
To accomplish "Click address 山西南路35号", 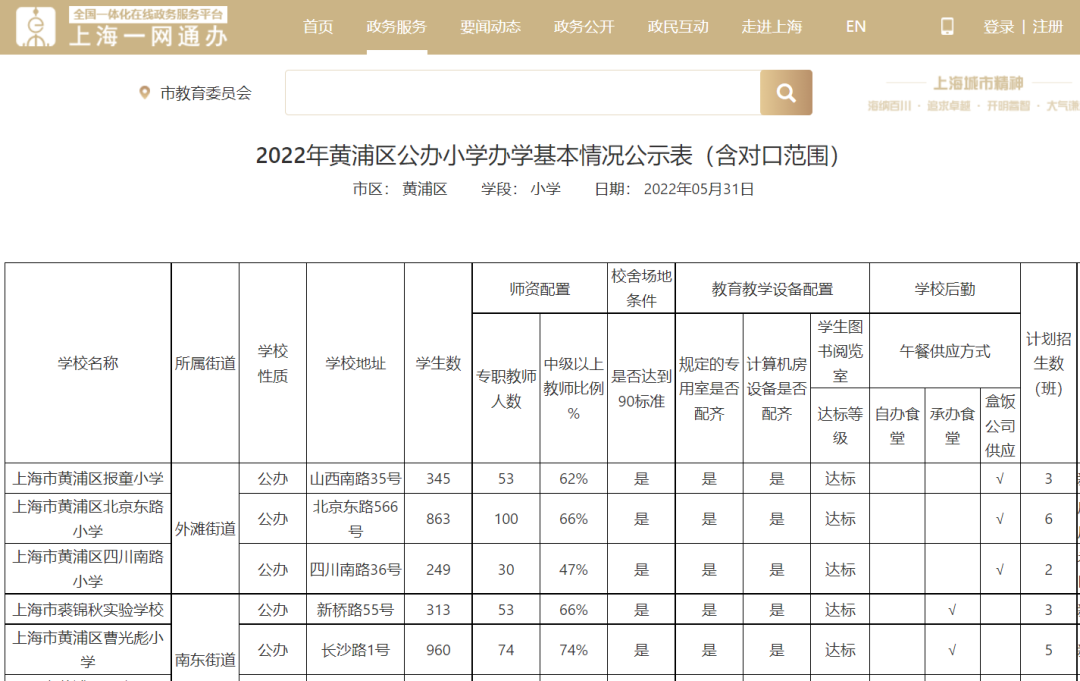I will click(x=355, y=479).
